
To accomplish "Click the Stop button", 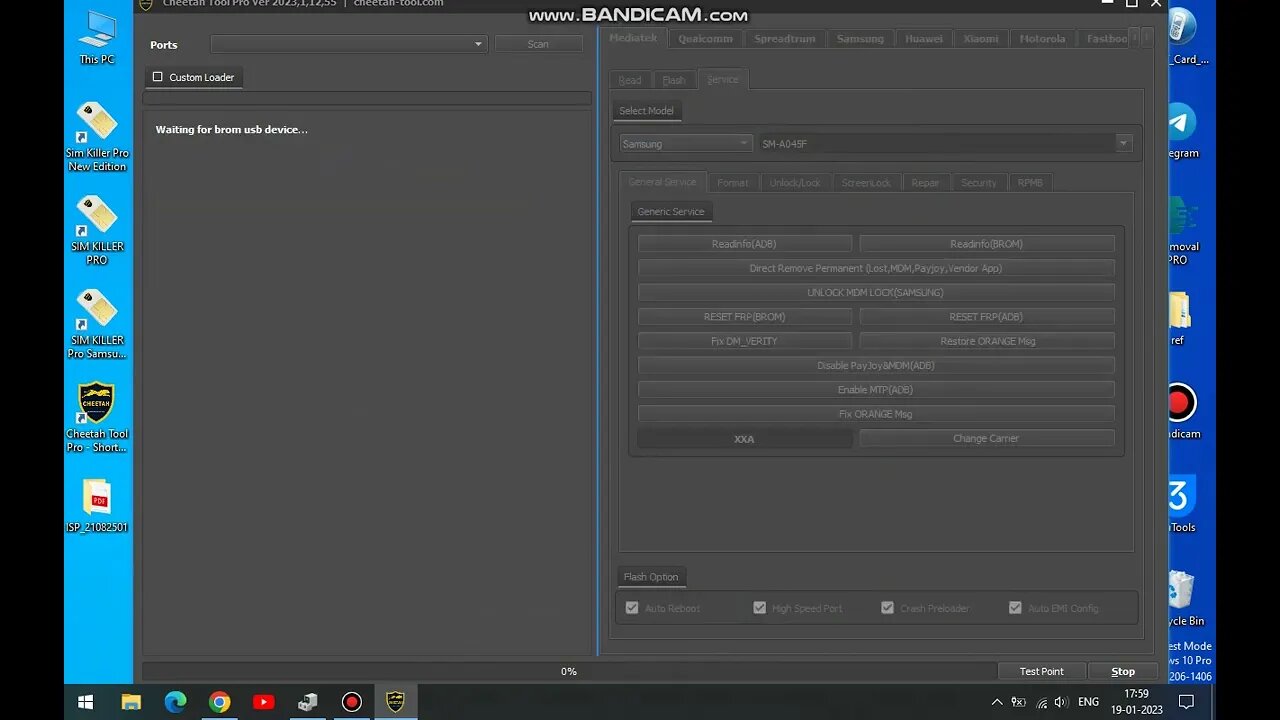I will pos(1123,671).
